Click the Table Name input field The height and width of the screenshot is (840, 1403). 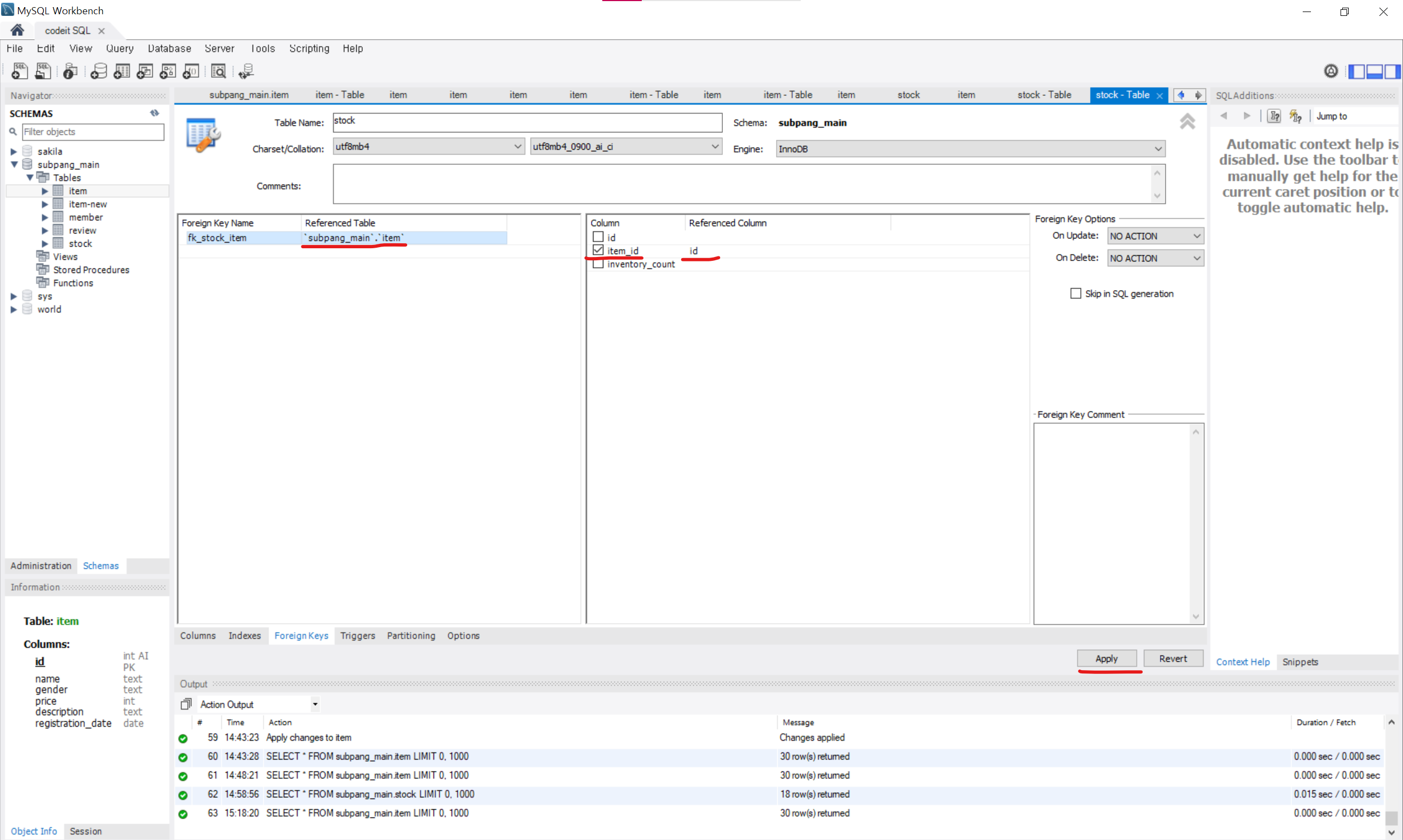[x=526, y=122]
